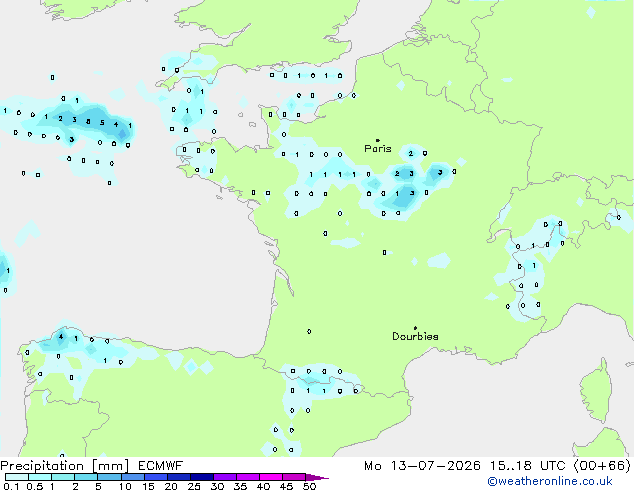Select the Dourbies location dot marker

point(415,328)
